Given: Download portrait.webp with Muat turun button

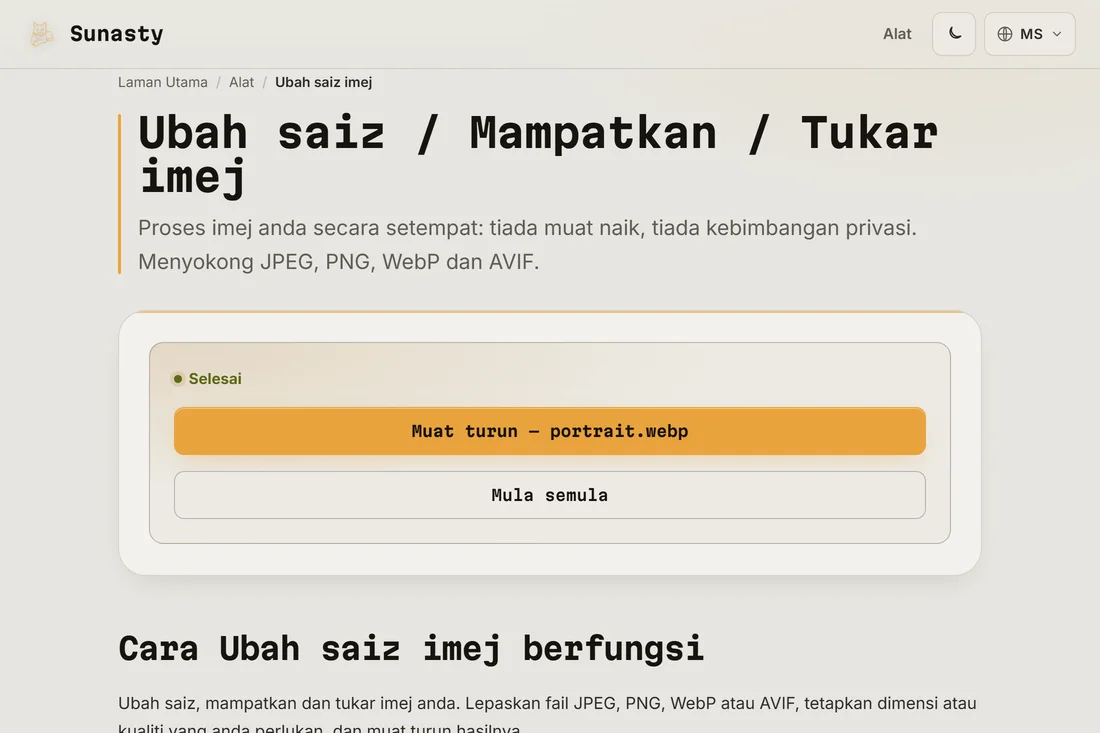Looking at the screenshot, I should [x=549, y=431].
